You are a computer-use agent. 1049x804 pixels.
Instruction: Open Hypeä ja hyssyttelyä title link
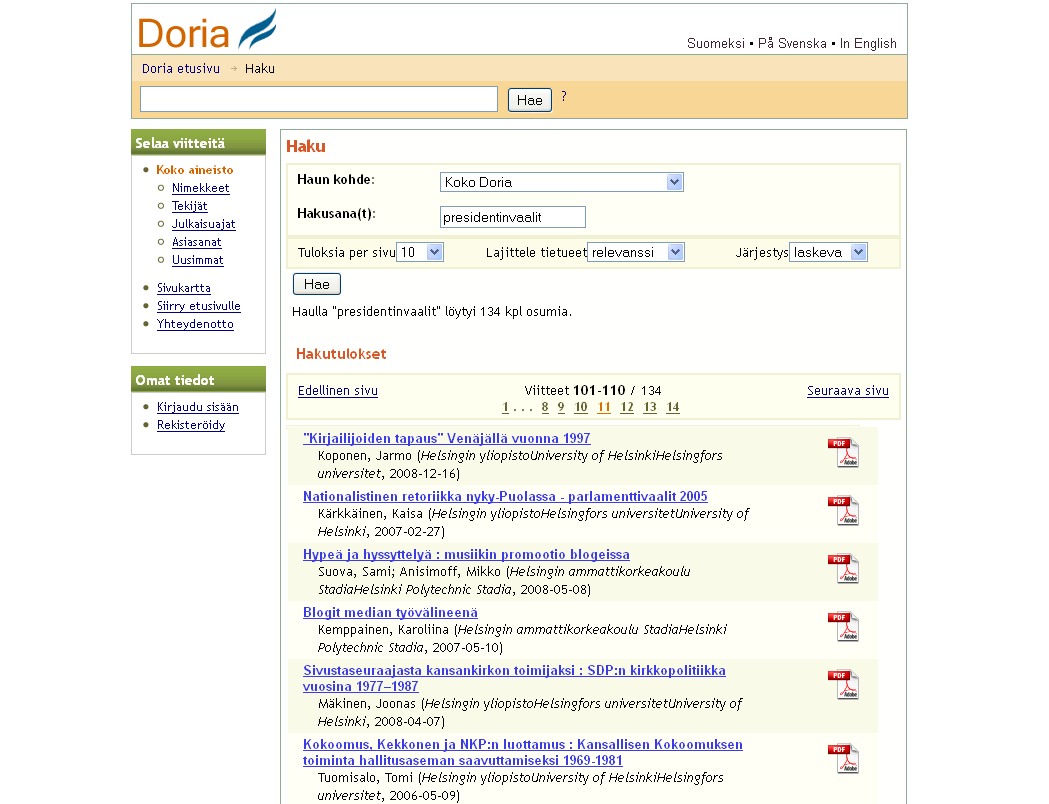tap(466, 555)
